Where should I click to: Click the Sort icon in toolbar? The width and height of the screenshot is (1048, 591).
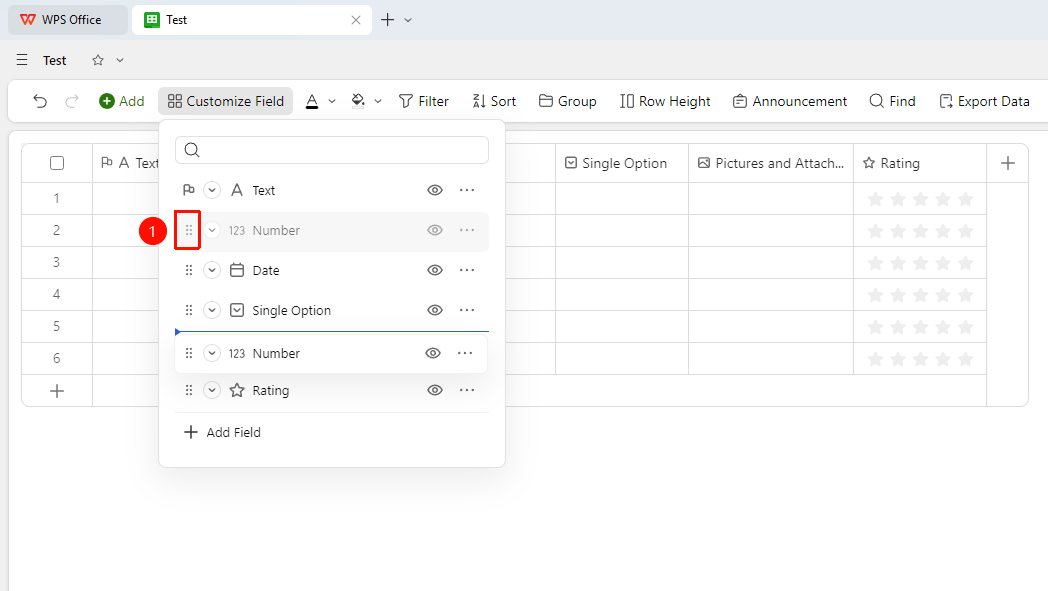479,101
